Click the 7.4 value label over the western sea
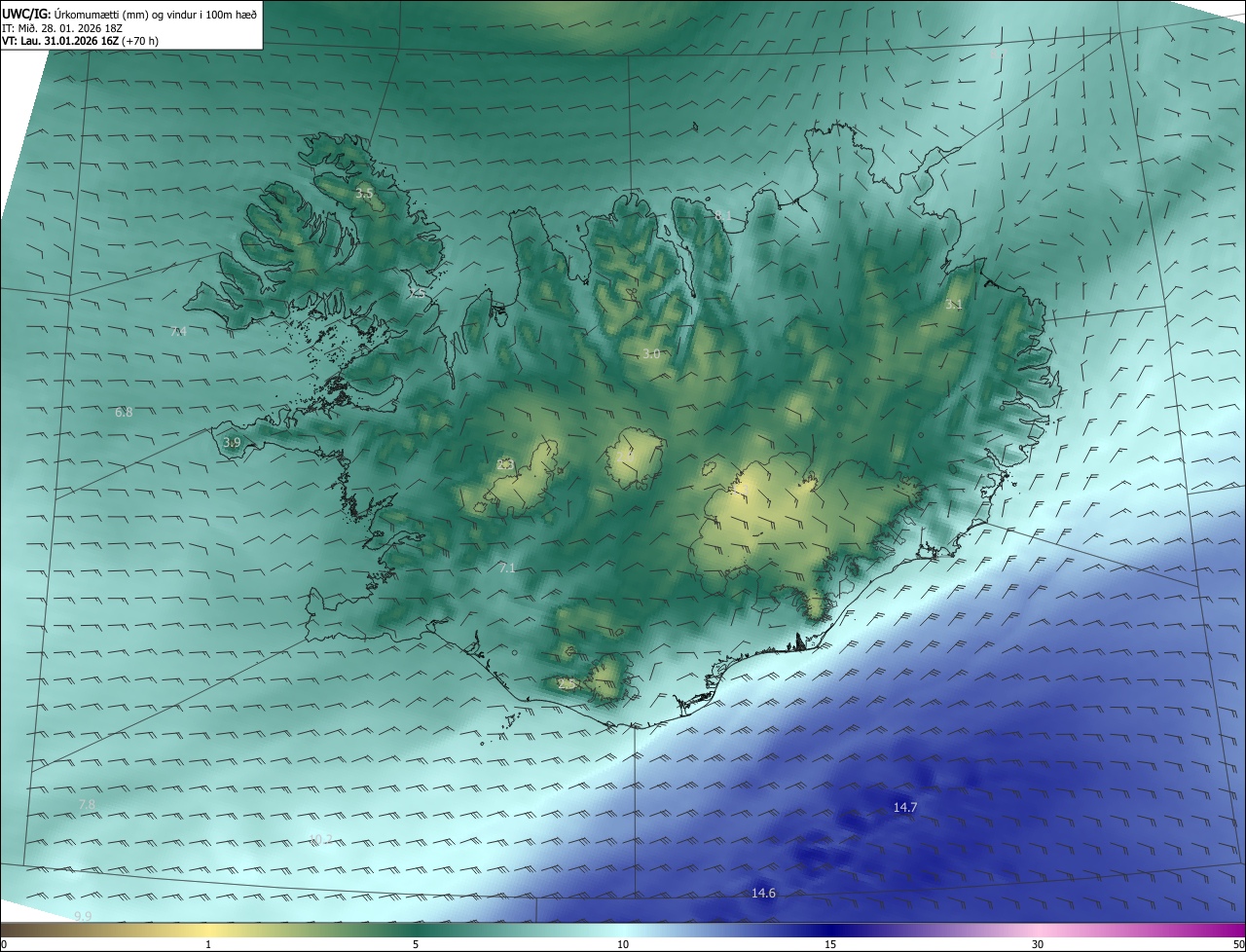This screenshot has width=1246, height=952. click(x=177, y=332)
